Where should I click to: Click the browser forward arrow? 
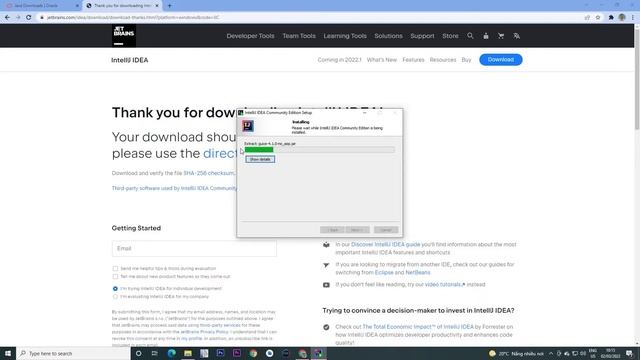(x=18, y=18)
